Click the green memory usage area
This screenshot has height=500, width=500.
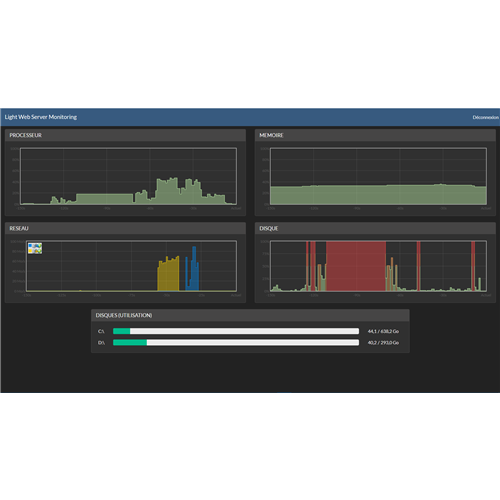[378, 195]
